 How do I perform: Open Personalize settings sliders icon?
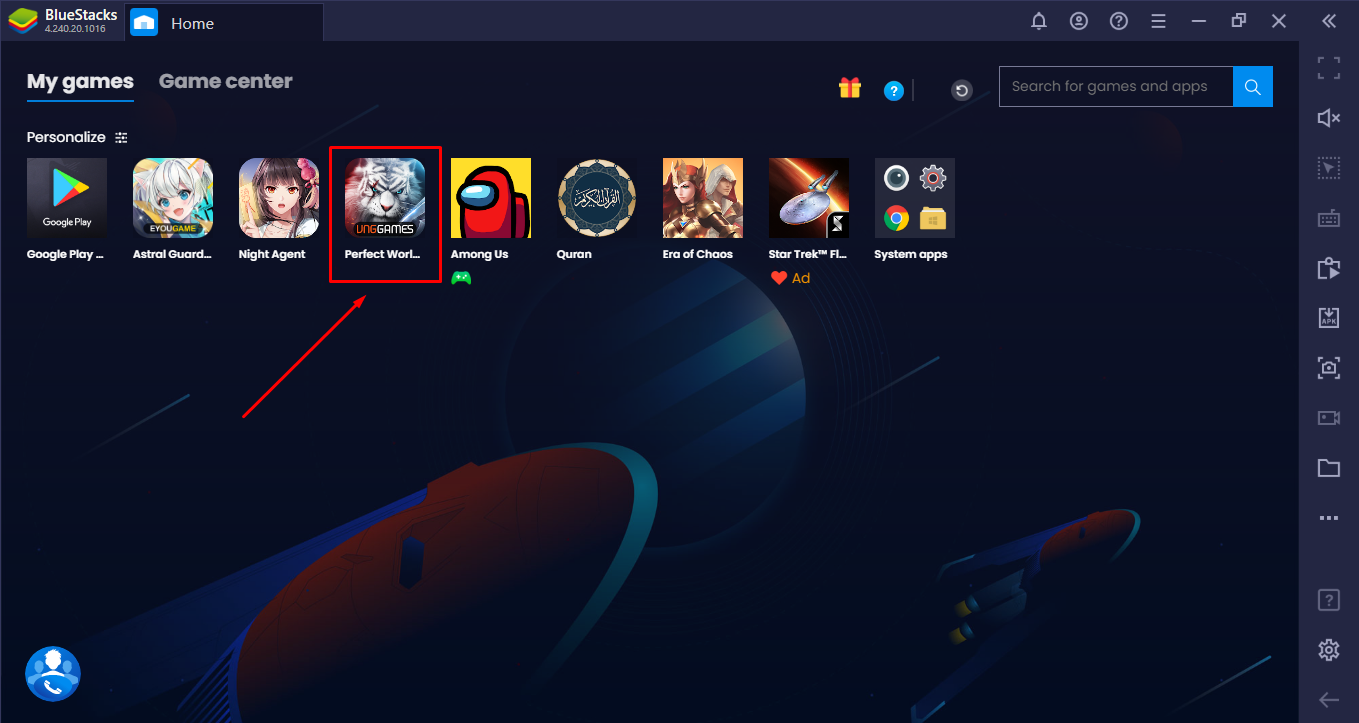tap(121, 137)
